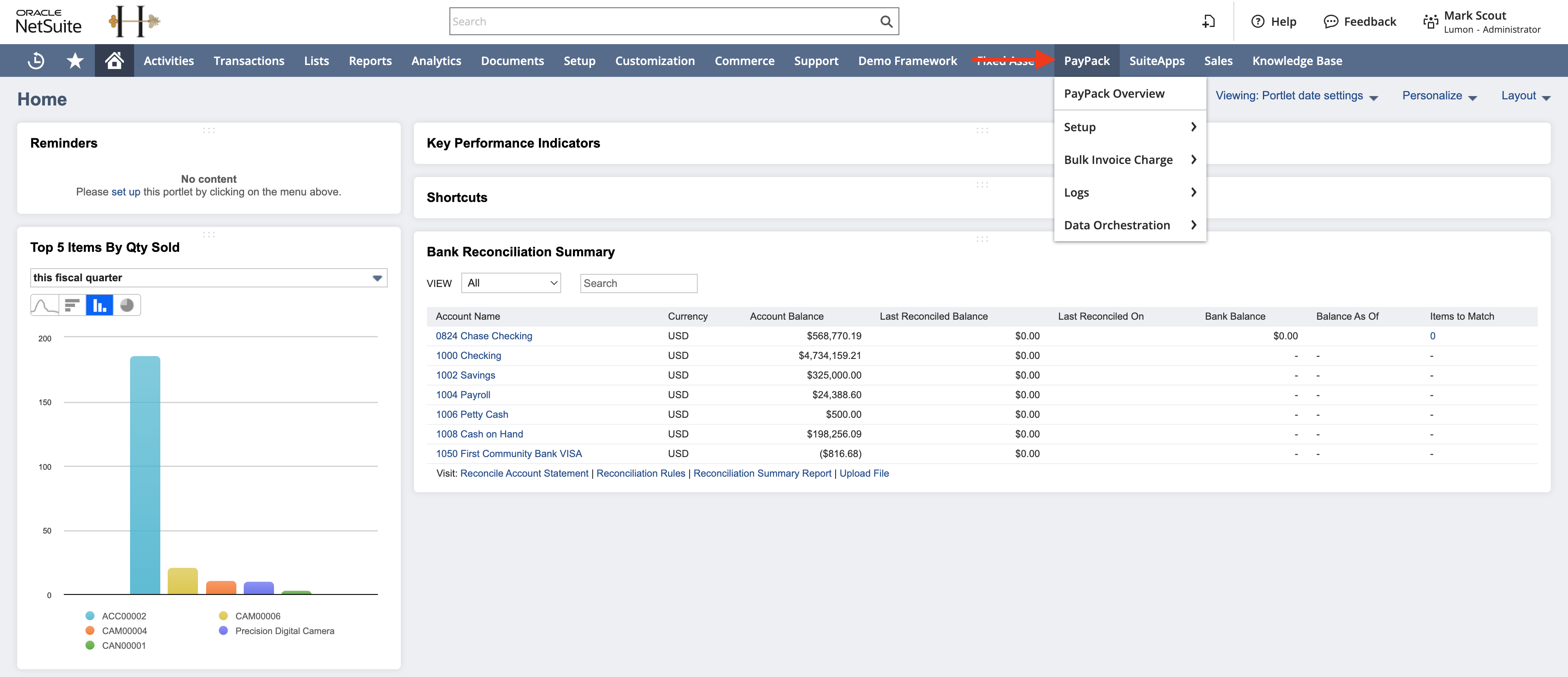
Task: Open 0824 Chase Checking account link
Action: (484, 336)
